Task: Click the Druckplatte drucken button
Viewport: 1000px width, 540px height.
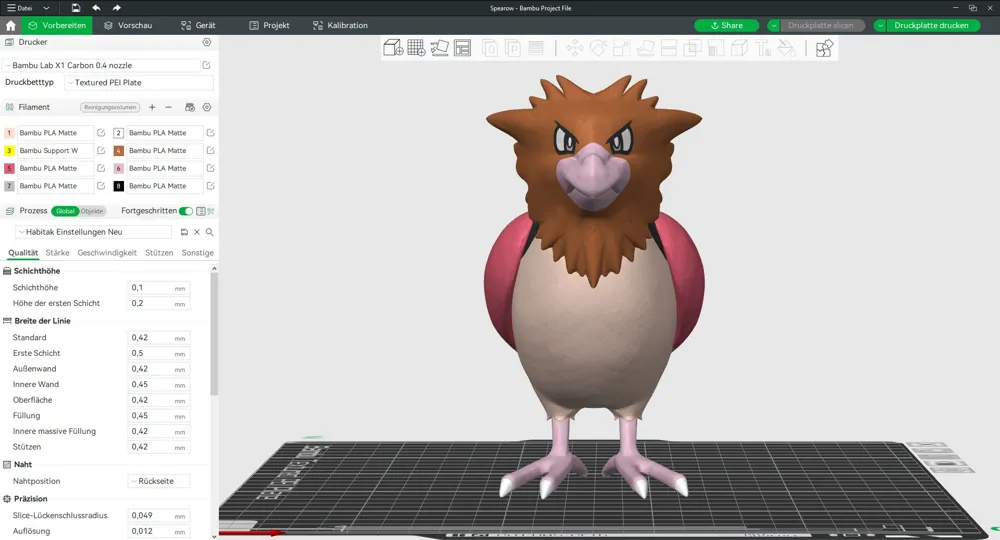Action: (932, 26)
